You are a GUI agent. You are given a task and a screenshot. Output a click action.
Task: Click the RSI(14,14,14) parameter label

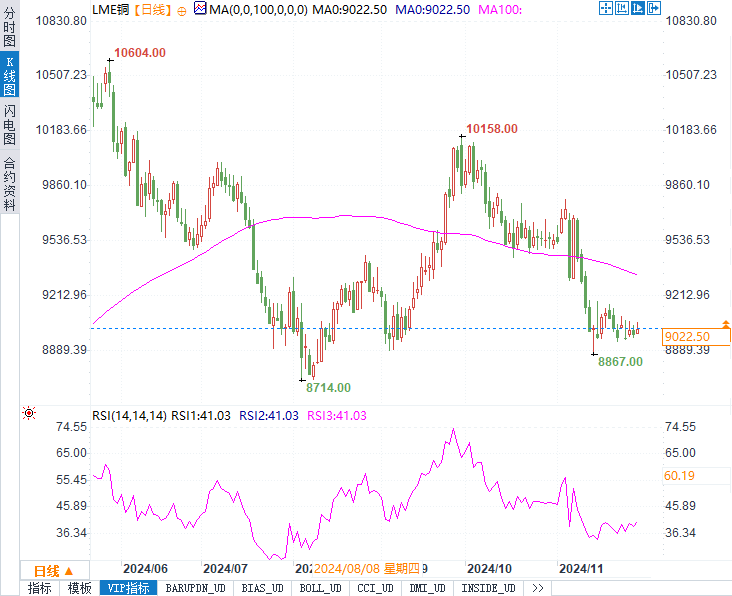point(129,415)
